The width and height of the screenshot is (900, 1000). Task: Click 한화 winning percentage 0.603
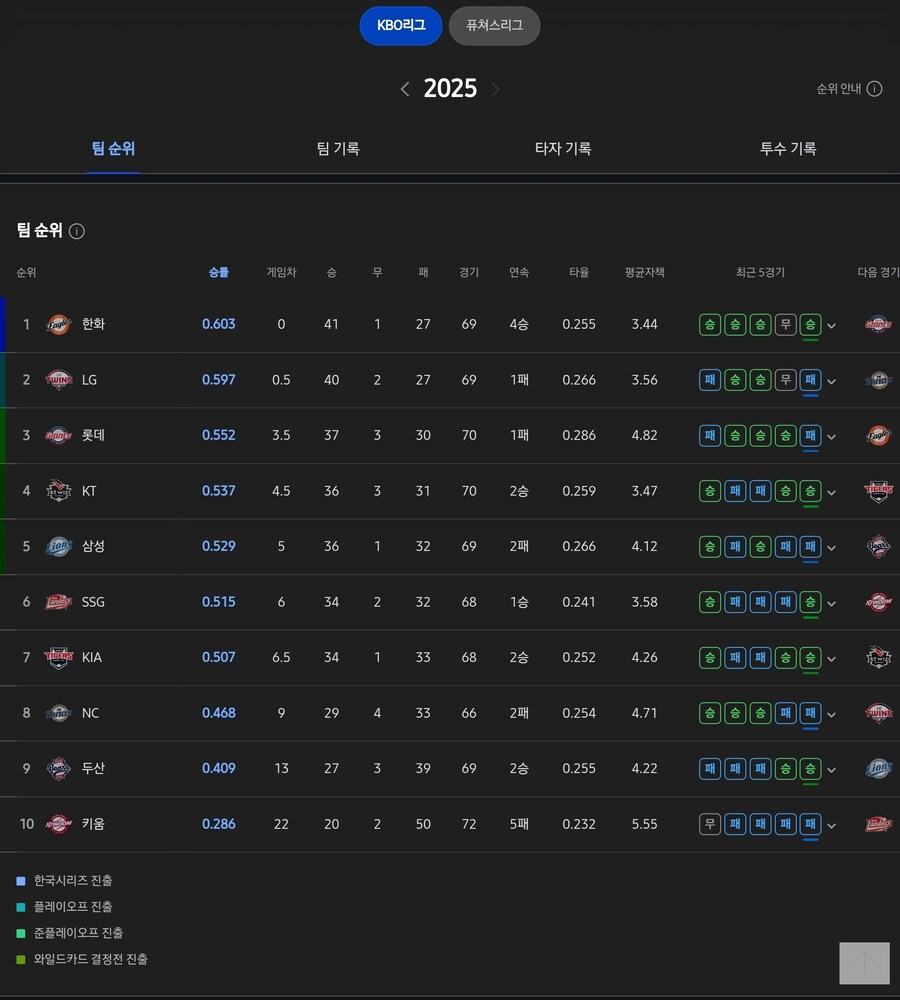click(218, 324)
